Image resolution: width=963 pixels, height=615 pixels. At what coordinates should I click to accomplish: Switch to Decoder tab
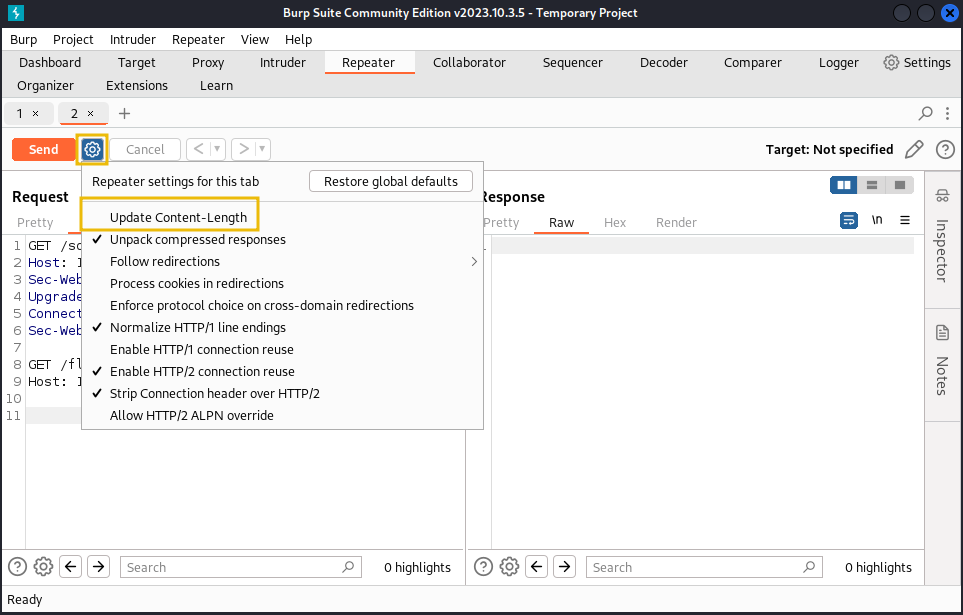(664, 63)
